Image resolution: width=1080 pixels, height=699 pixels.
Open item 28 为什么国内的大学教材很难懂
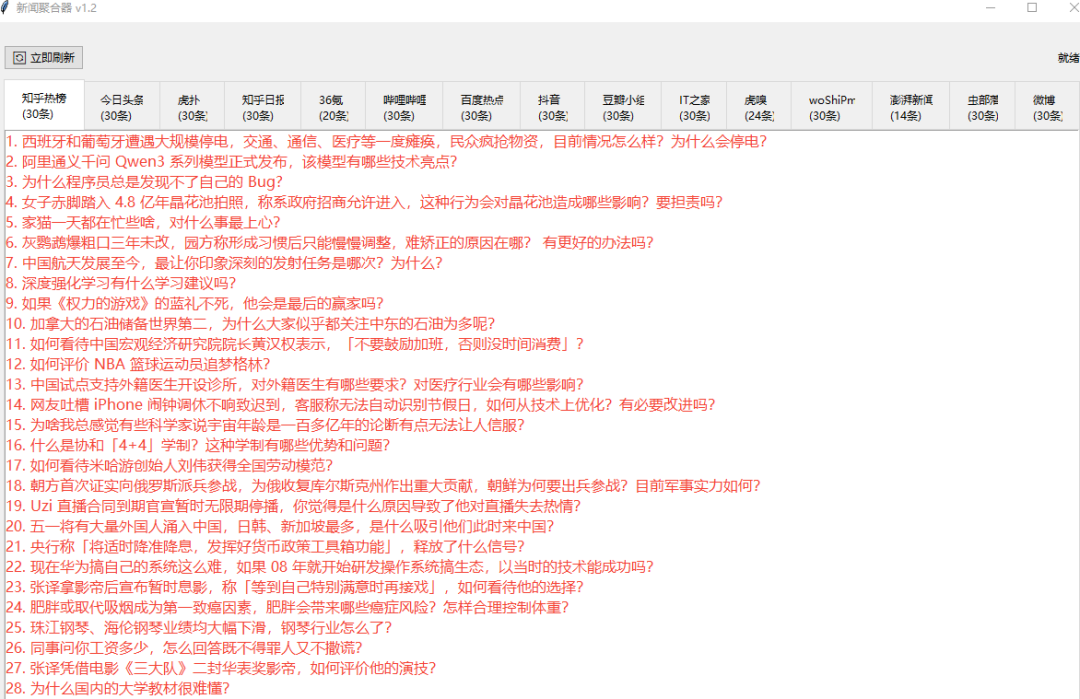(118, 689)
